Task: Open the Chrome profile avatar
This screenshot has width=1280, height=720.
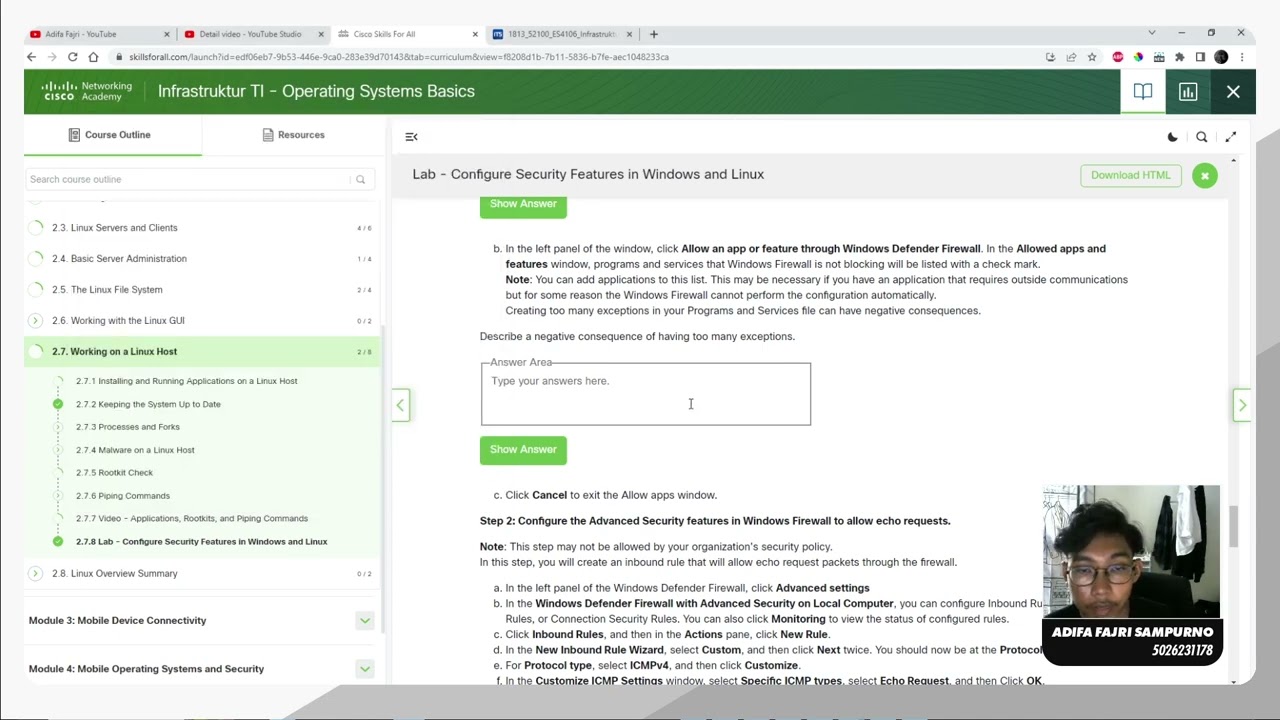Action: point(1221,57)
